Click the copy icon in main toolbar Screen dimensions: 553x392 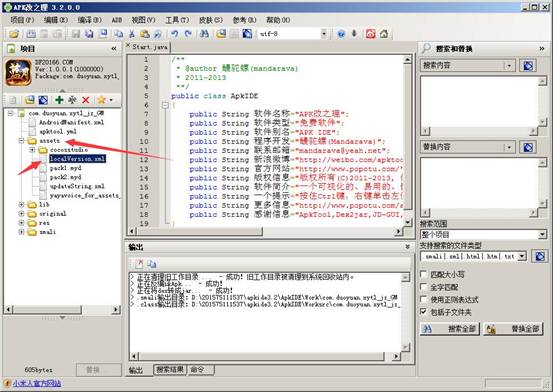(118, 34)
